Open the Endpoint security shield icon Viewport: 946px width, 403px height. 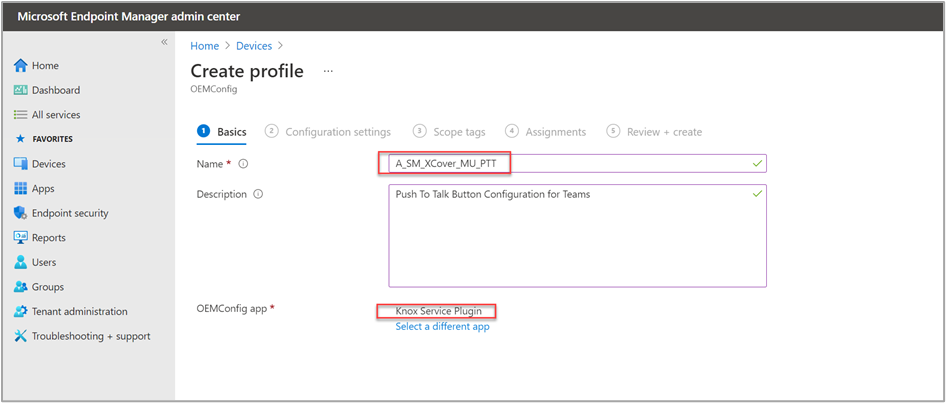click(21, 213)
